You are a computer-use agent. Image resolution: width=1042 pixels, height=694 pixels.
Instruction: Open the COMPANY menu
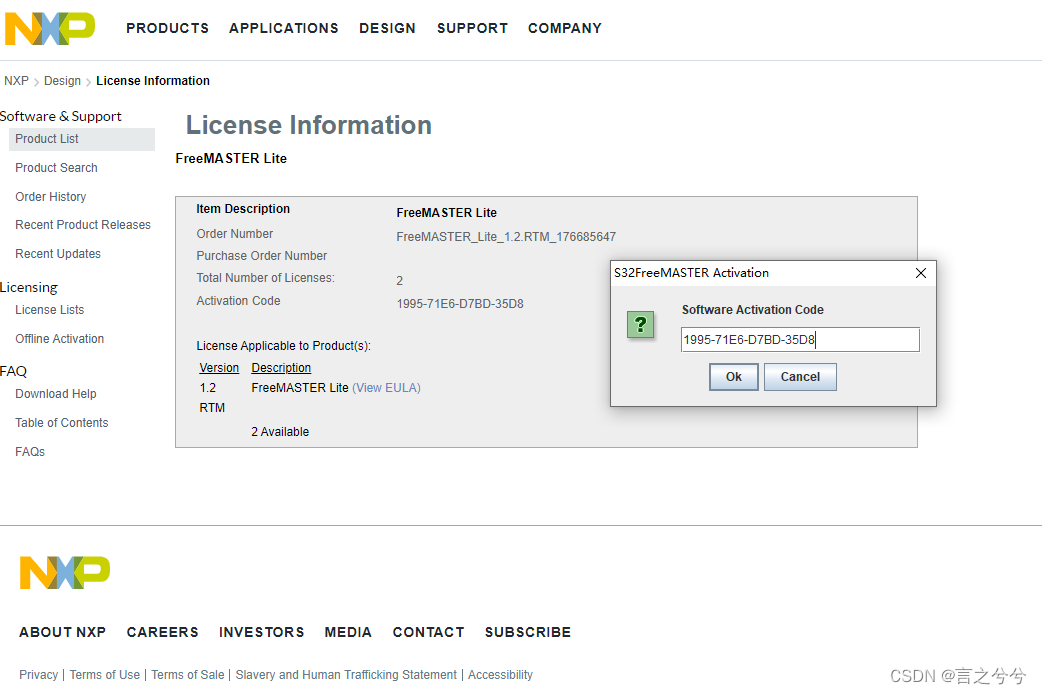point(565,28)
